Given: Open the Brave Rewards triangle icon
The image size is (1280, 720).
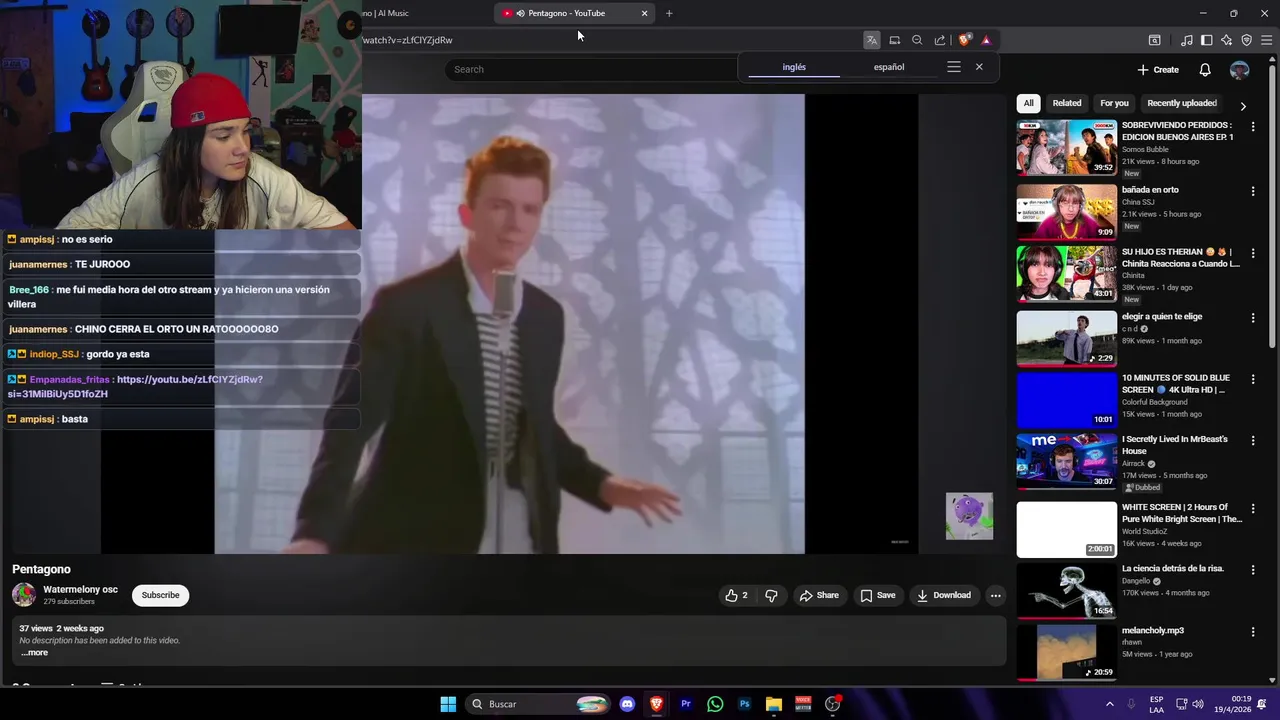Looking at the screenshot, I should click(x=986, y=40).
